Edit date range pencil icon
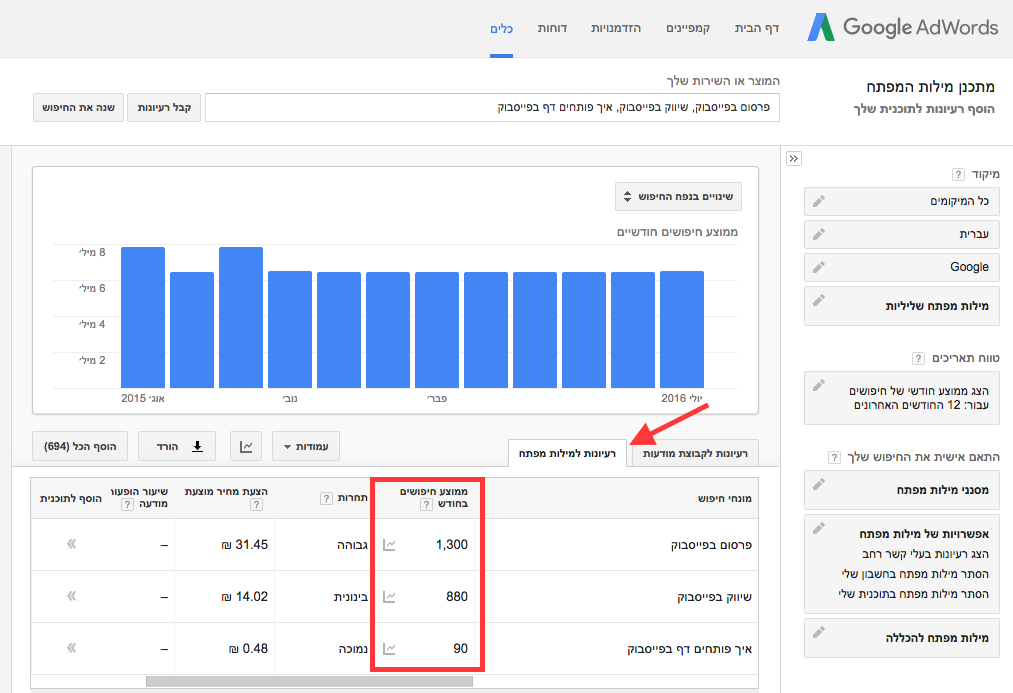This screenshot has width=1013, height=693. coord(819,386)
